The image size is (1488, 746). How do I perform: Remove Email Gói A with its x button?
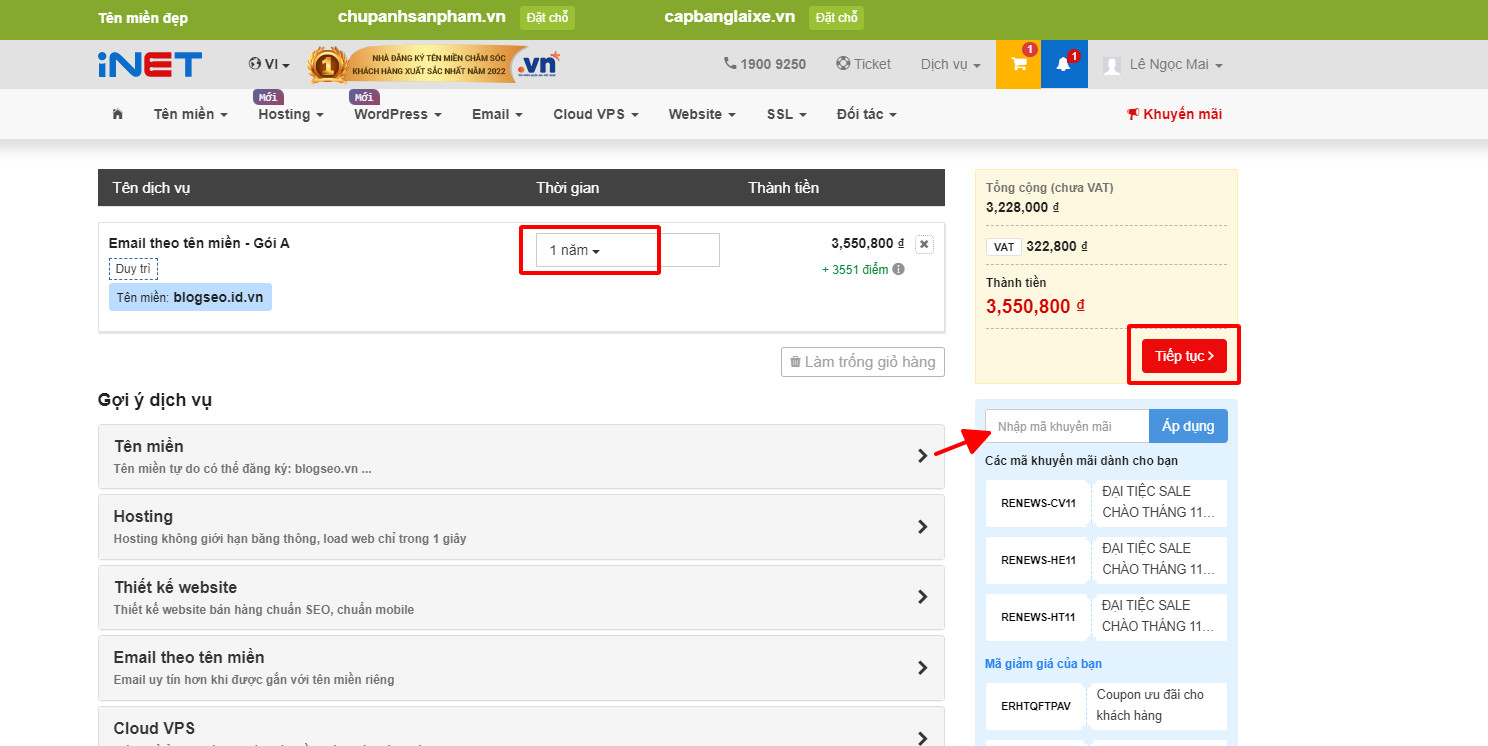(x=924, y=243)
